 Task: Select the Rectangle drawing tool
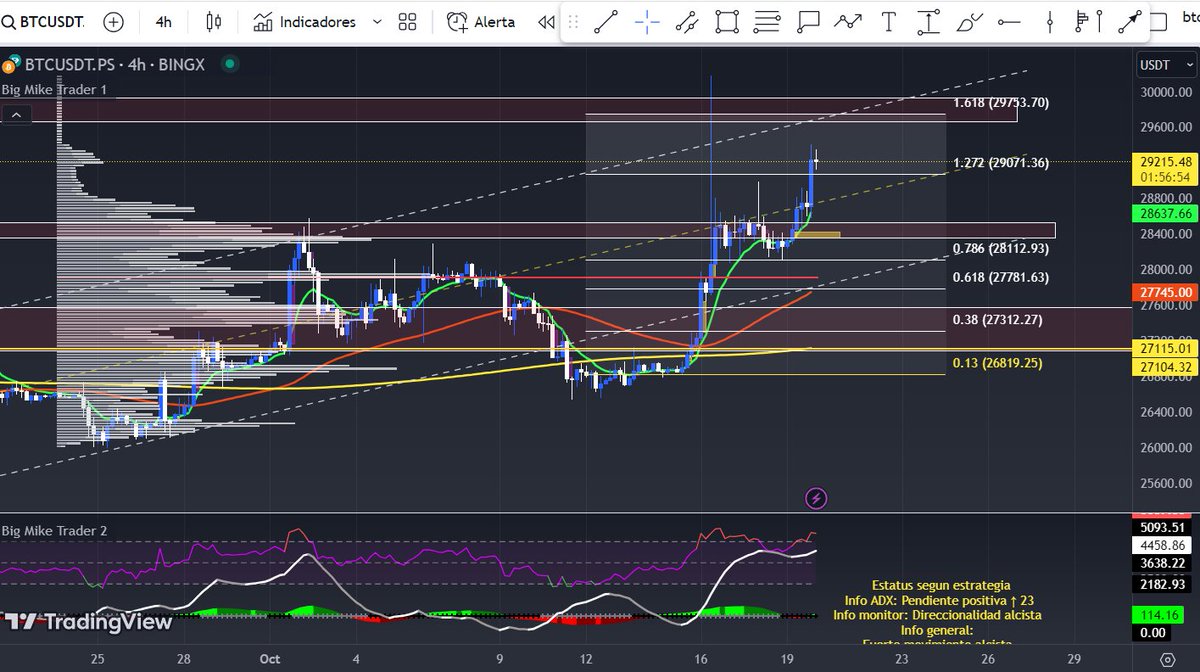tap(727, 21)
